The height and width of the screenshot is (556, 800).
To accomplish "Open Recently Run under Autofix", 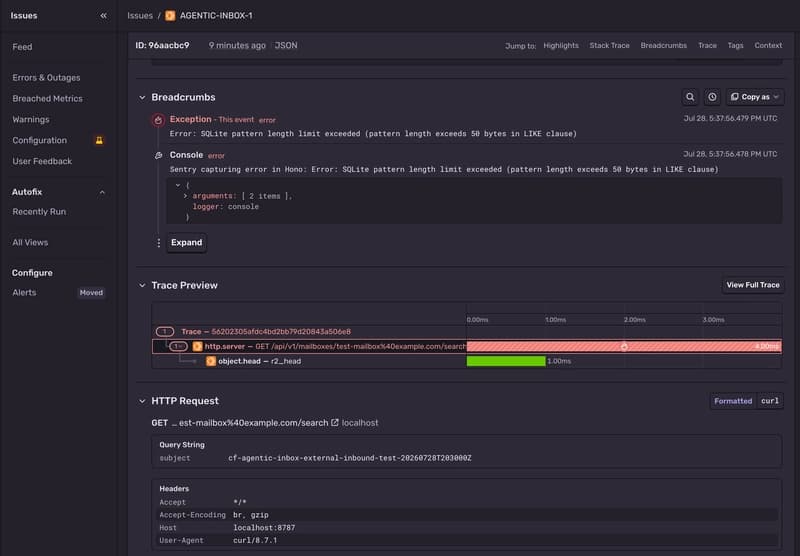I will click(x=39, y=212).
